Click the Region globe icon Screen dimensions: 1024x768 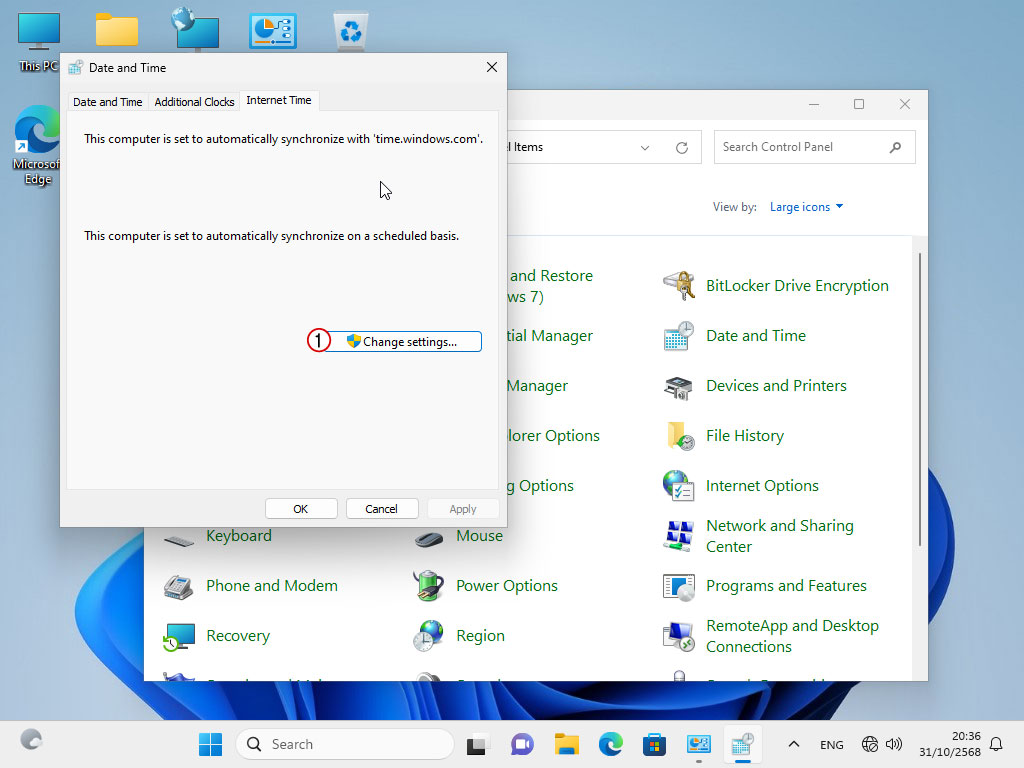[x=429, y=636]
